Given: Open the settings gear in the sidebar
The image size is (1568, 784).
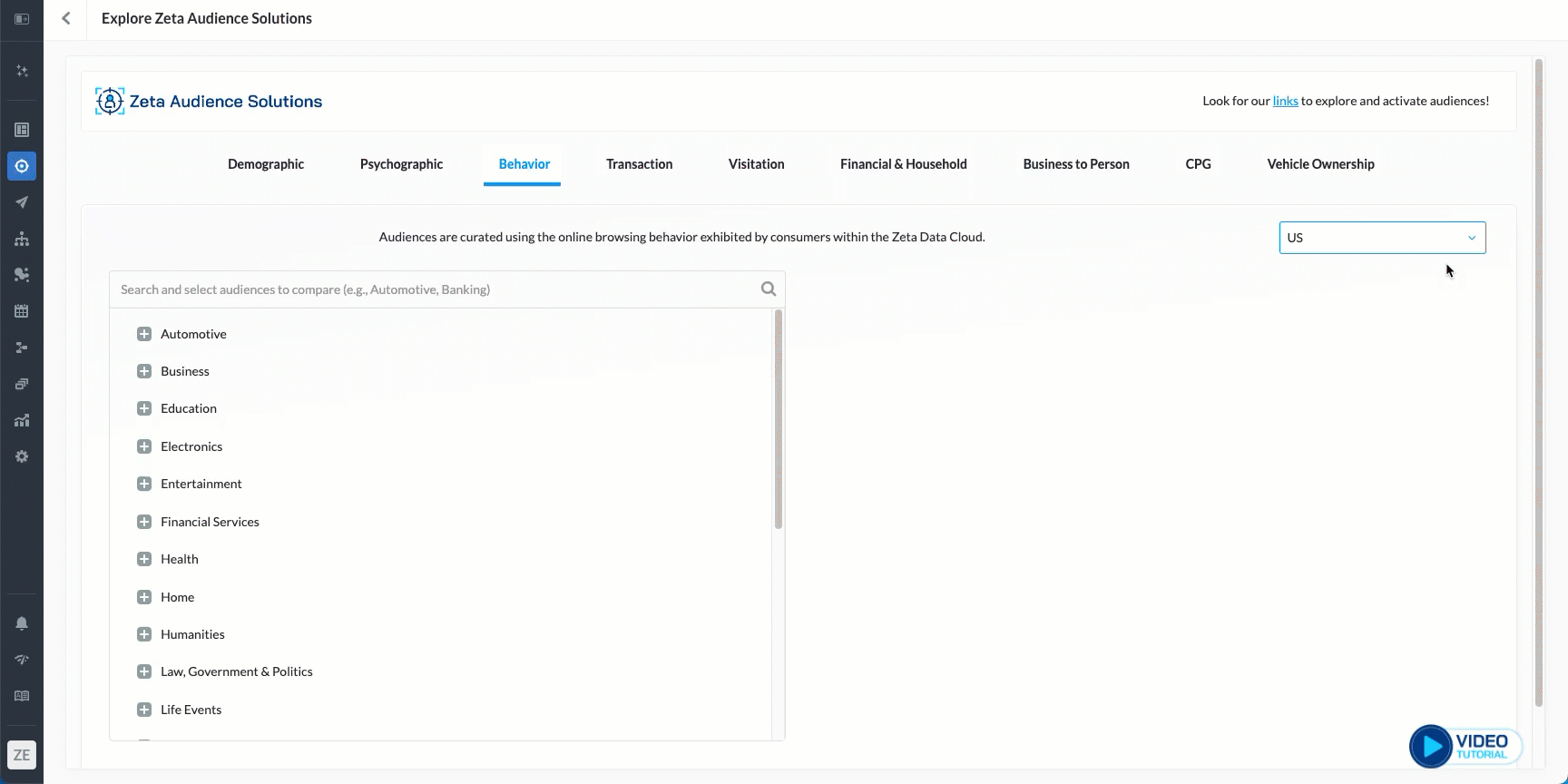Looking at the screenshot, I should (22, 456).
